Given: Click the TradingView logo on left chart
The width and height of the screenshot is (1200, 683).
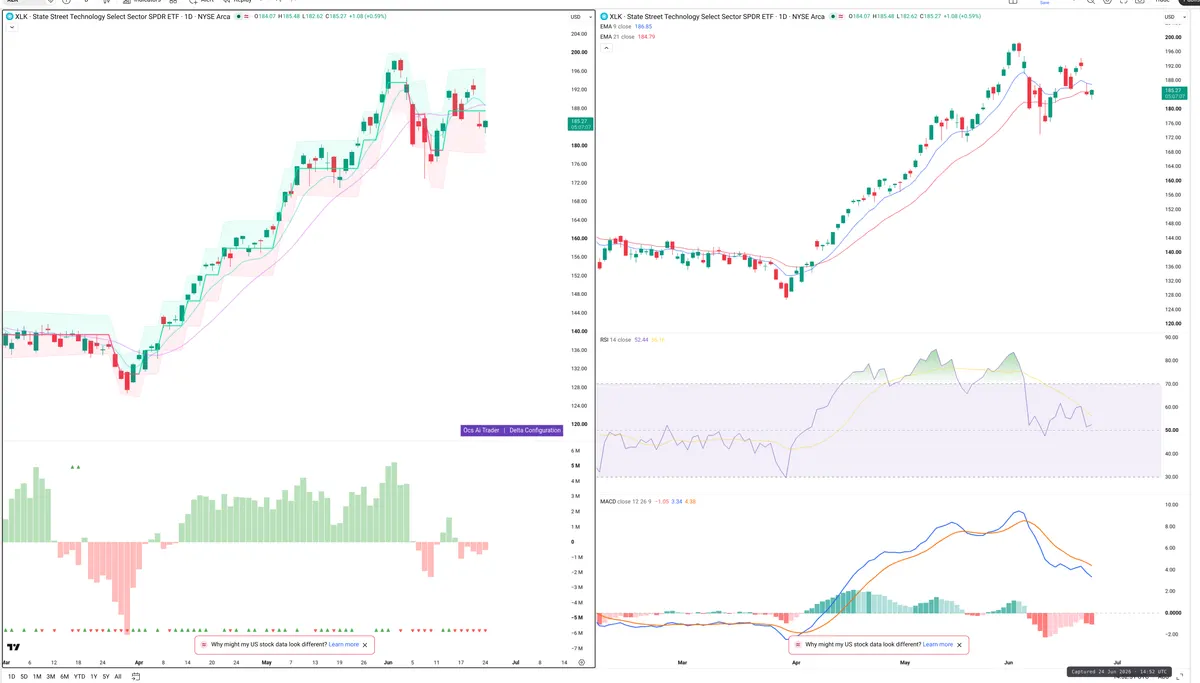Looking at the screenshot, I should 13,647.
